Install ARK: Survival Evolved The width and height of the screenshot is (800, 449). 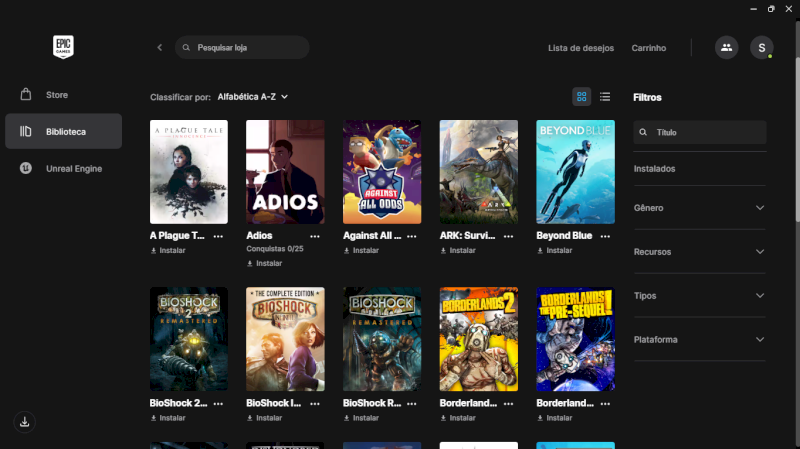(x=458, y=251)
